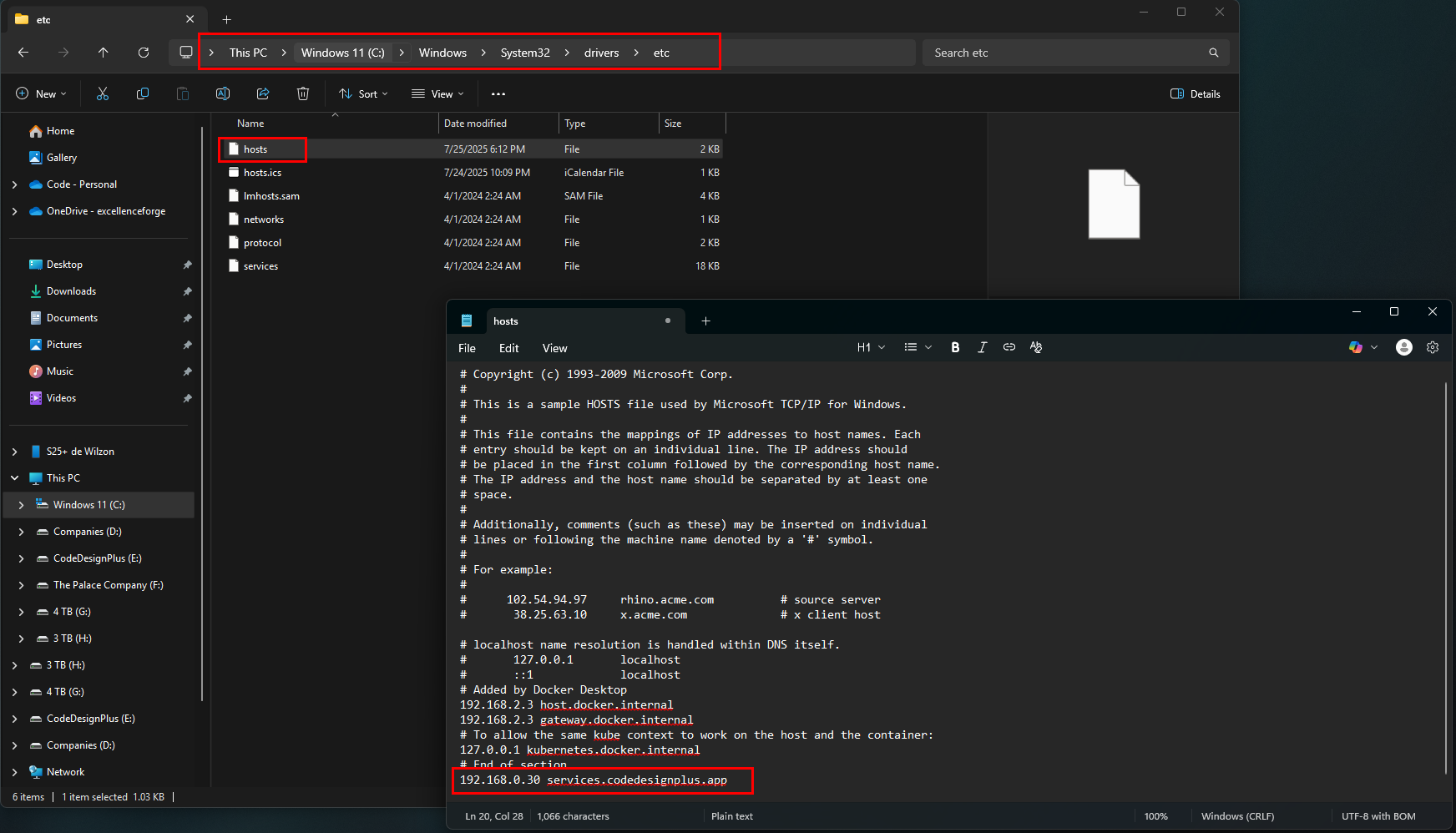Open the See more ellipsis menu

tap(498, 94)
